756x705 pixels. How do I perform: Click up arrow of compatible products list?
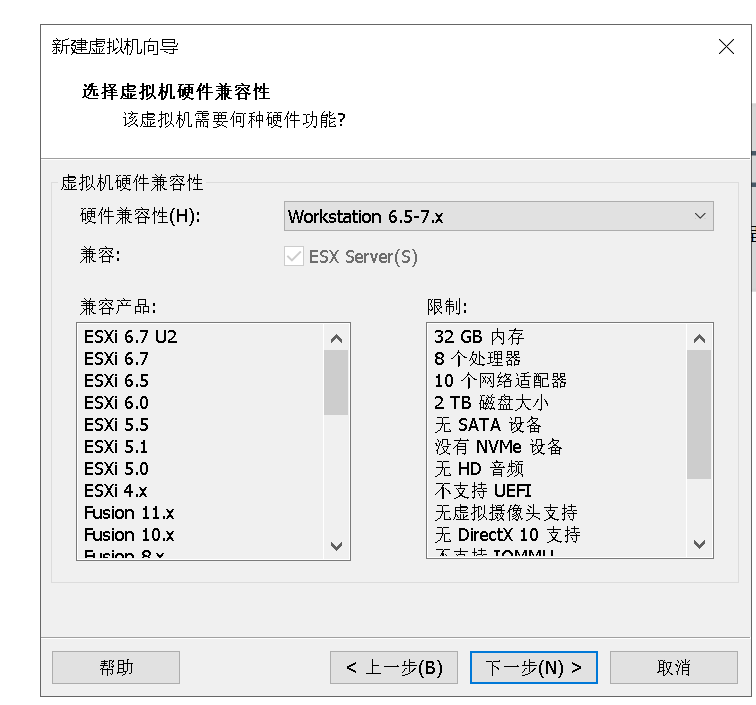tap(337, 338)
